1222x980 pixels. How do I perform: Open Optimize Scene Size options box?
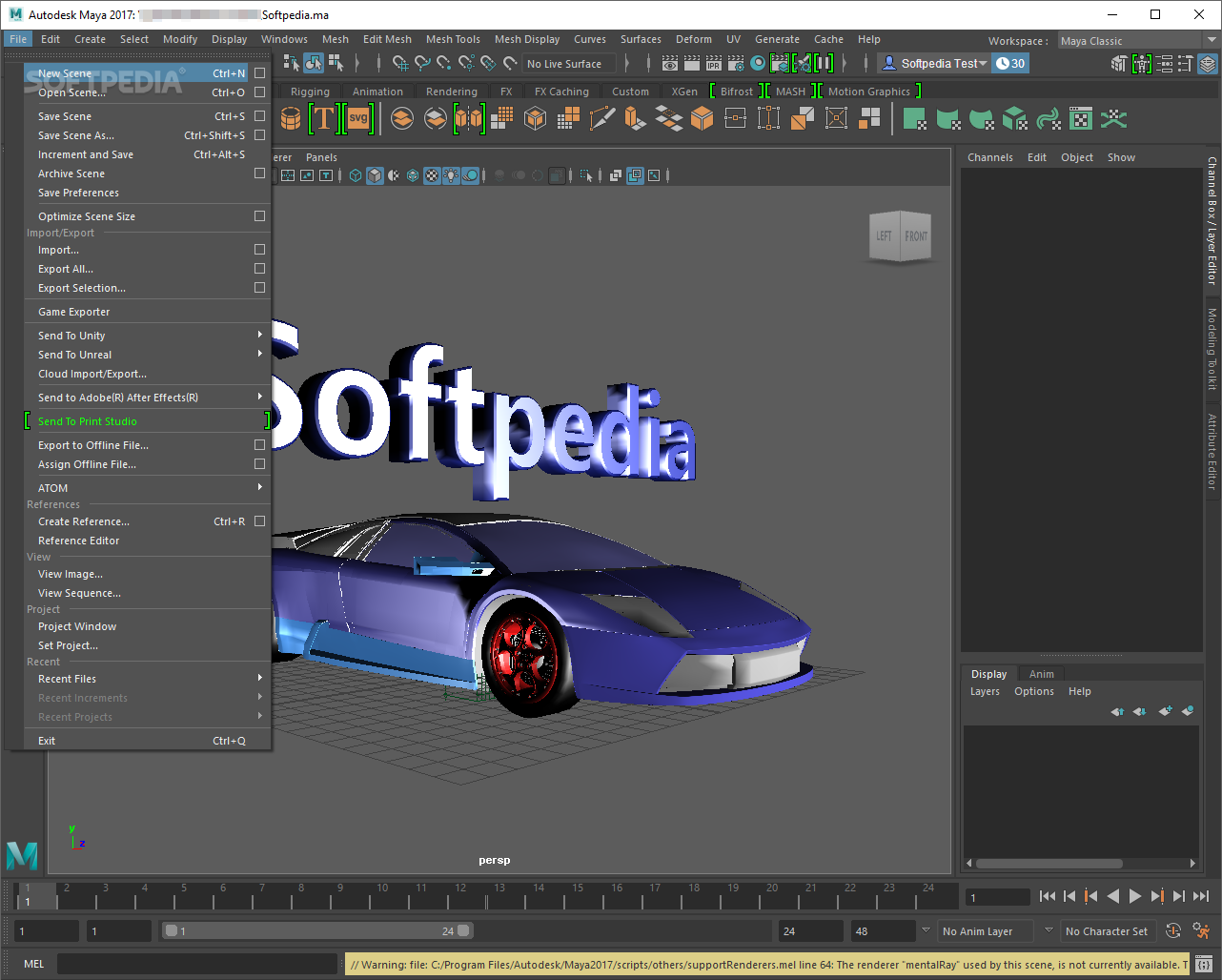pos(259,216)
